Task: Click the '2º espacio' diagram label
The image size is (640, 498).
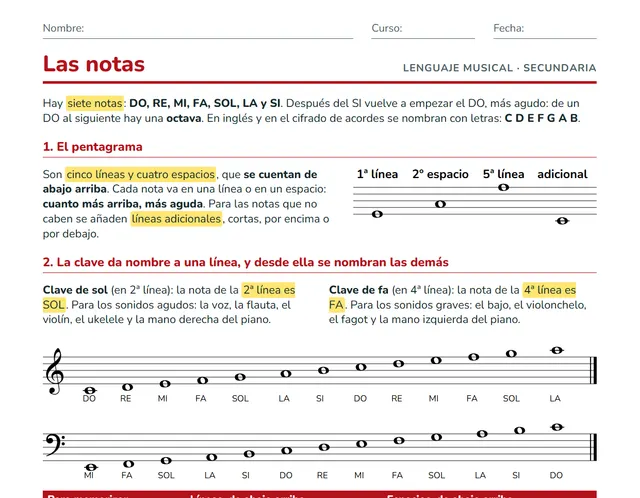Action: 440,174
